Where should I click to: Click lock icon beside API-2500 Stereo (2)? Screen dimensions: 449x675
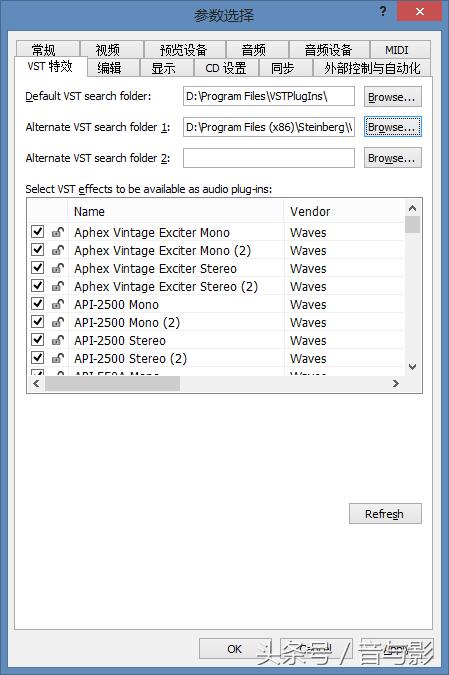click(x=58, y=358)
